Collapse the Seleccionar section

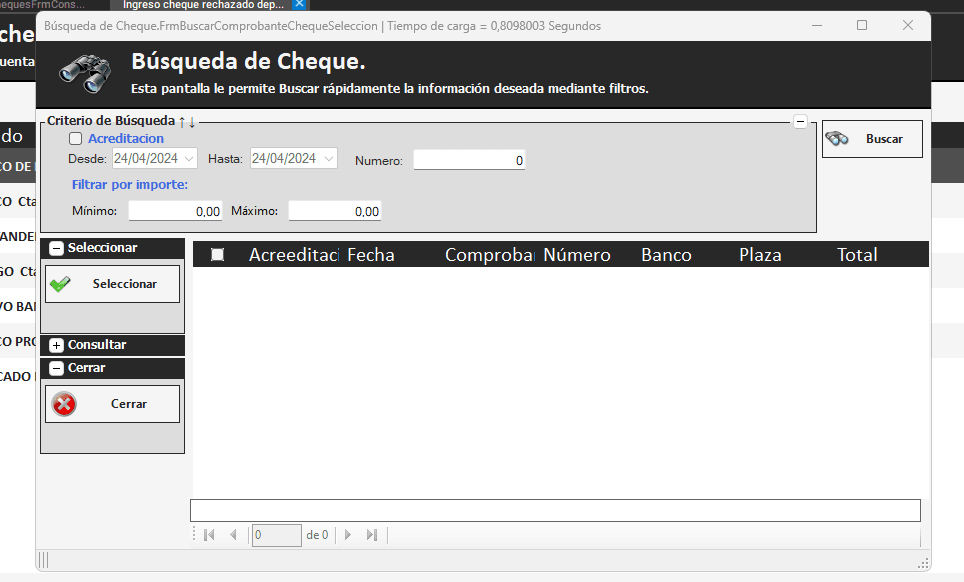(x=57, y=248)
